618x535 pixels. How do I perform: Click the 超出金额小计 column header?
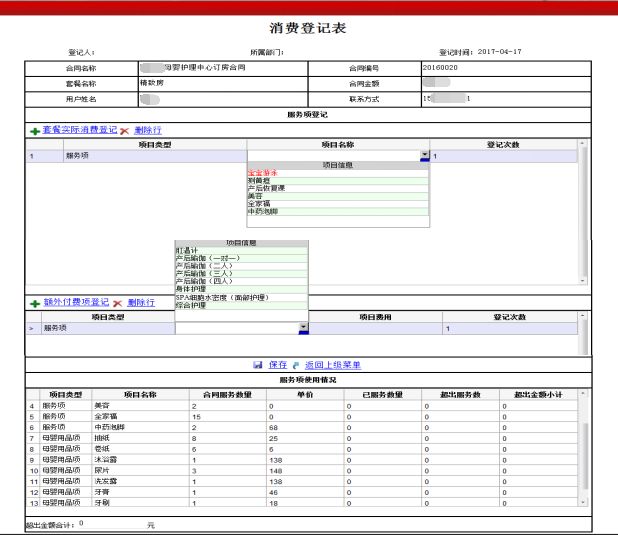[538, 395]
